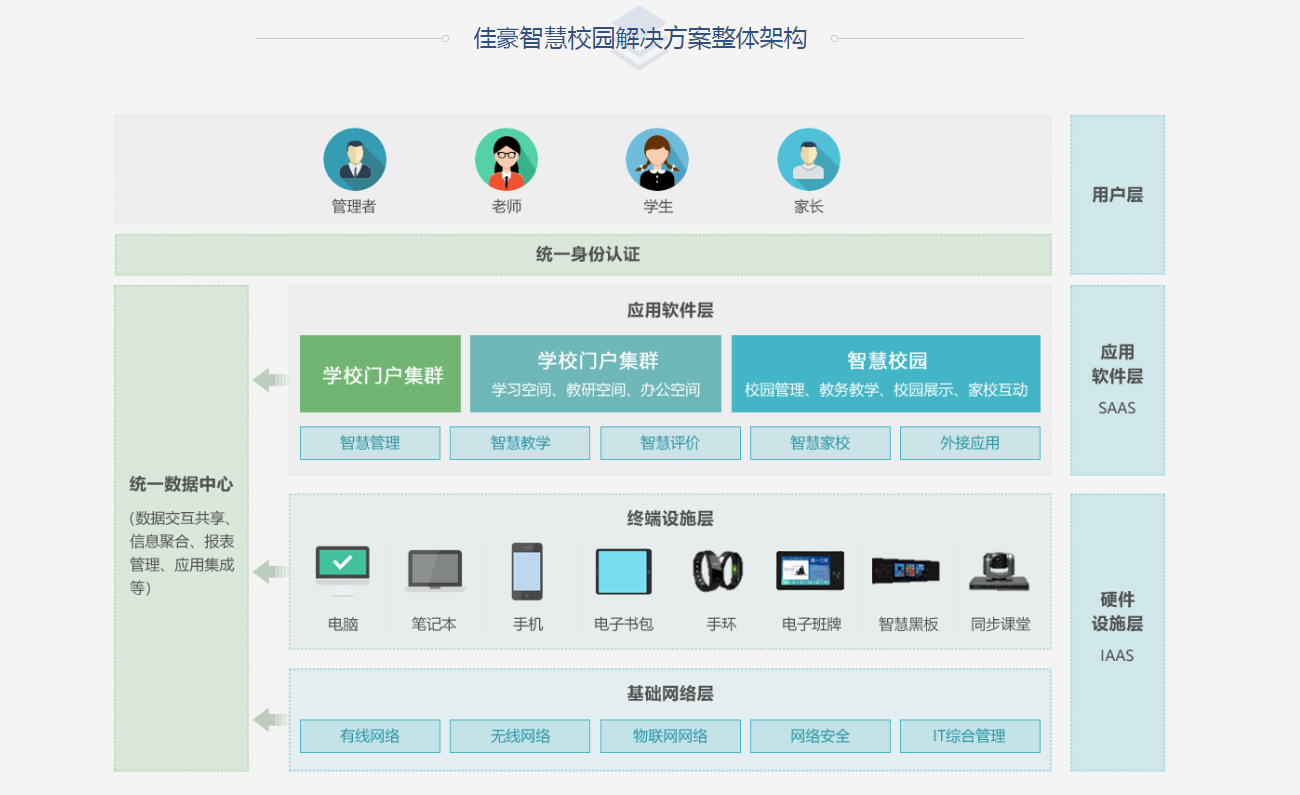The height and width of the screenshot is (795, 1300).
Task: Click the left arrow beside 终端设施层
Action: click(269, 572)
